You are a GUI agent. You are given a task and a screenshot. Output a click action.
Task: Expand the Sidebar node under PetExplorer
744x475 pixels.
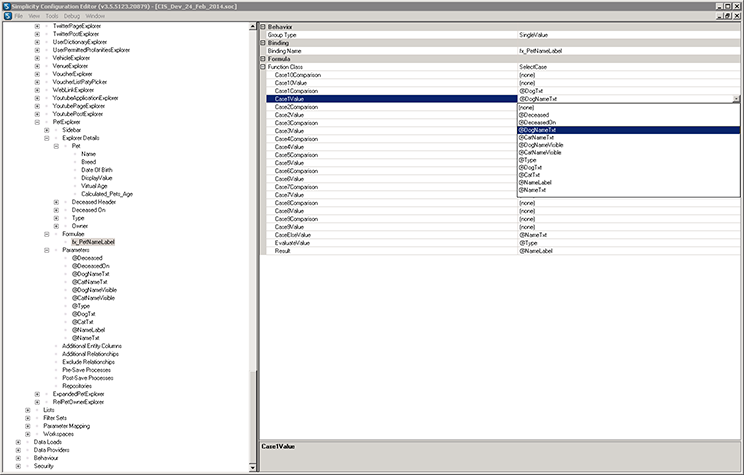tap(46, 130)
